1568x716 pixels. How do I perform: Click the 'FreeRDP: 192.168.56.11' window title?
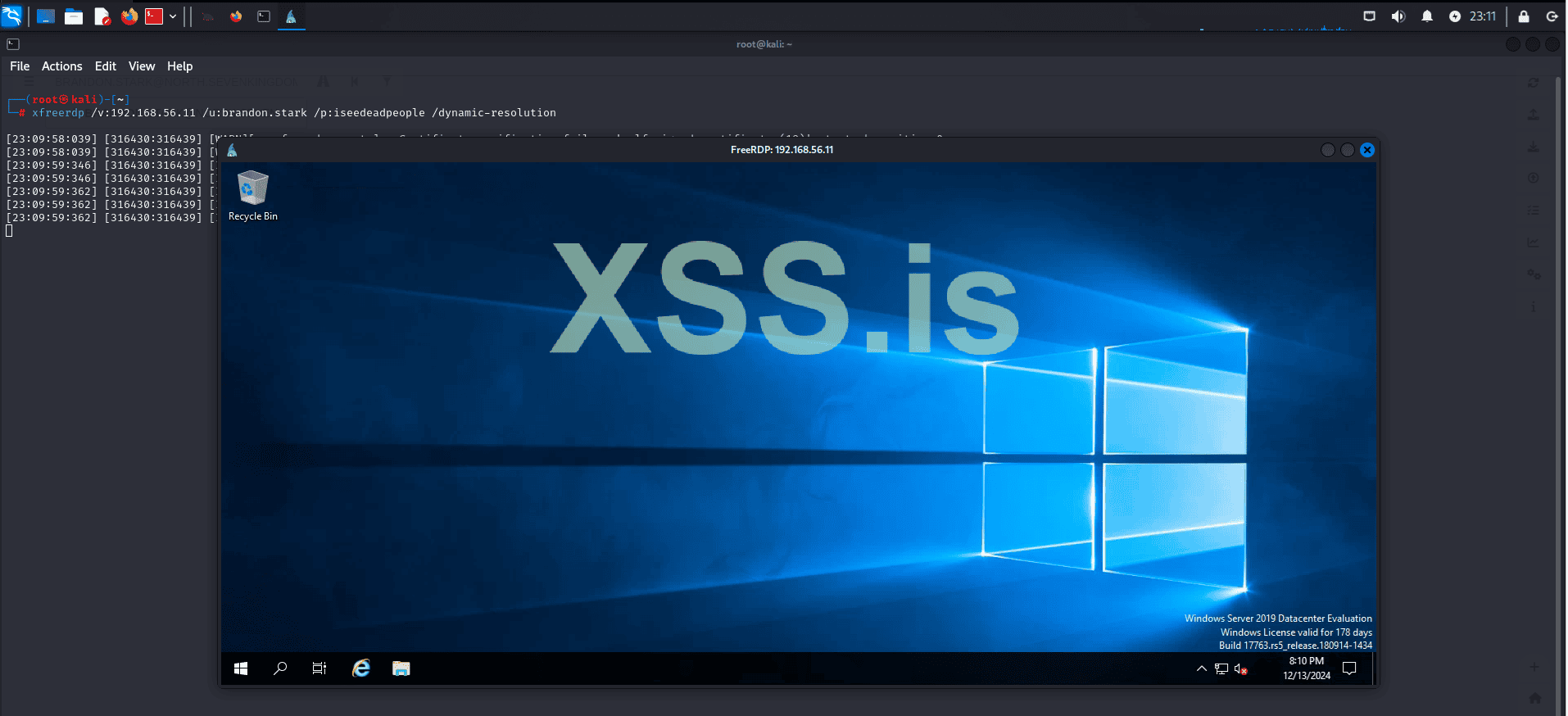[782, 150]
